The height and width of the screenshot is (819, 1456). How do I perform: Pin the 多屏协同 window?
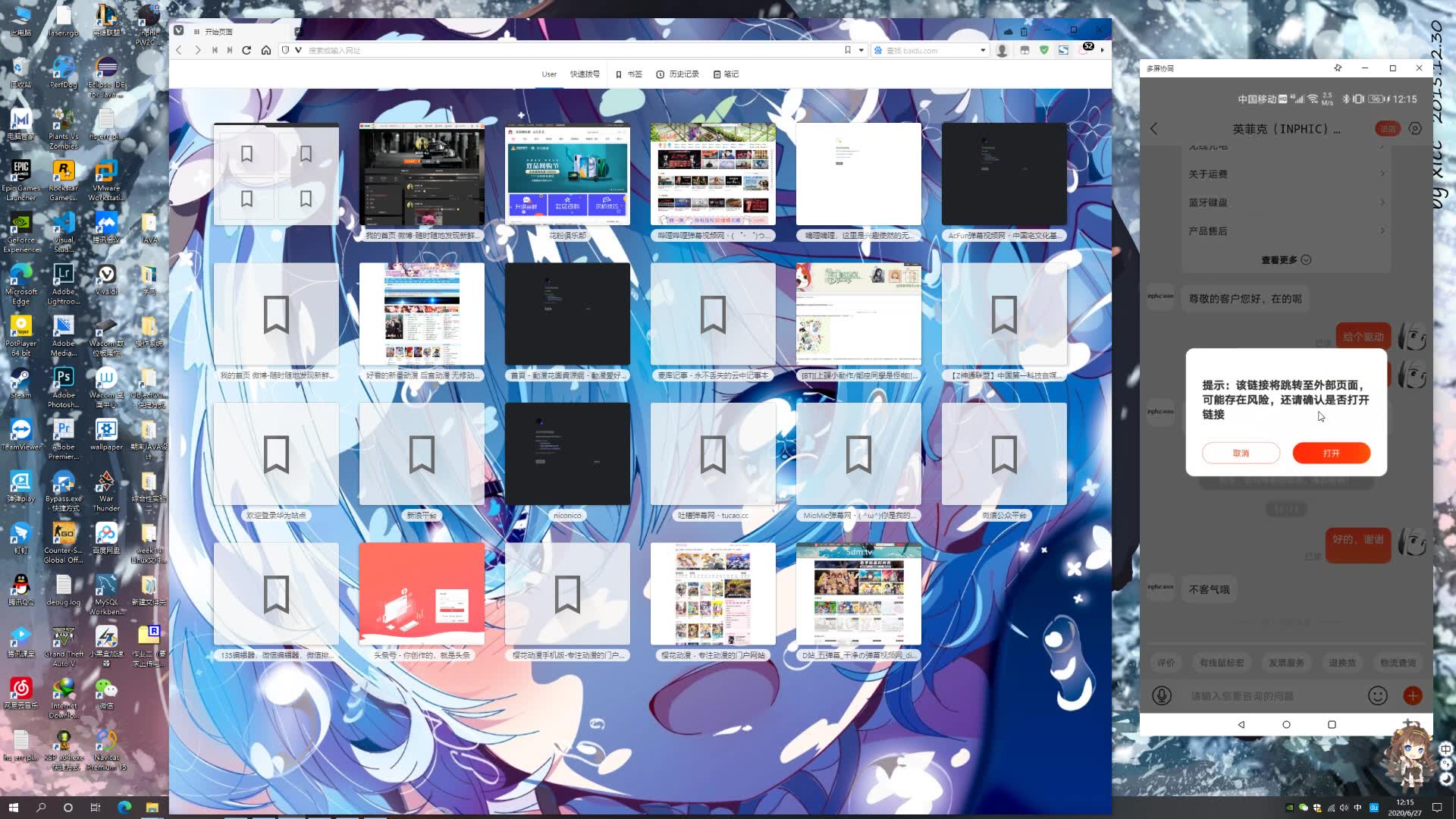click(x=1338, y=68)
